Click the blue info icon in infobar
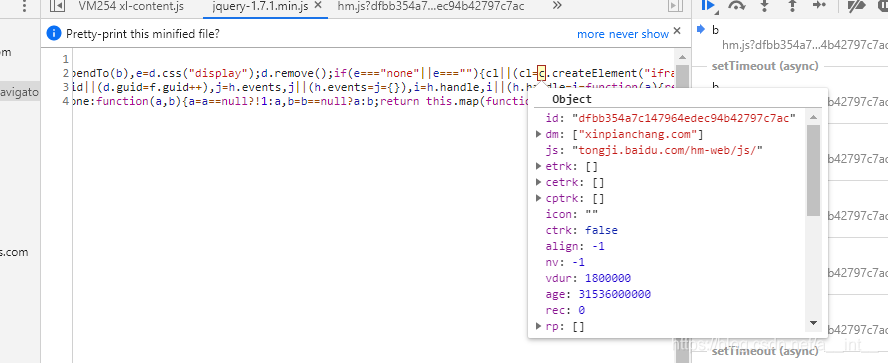This screenshot has width=888, height=363. click(x=54, y=34)
